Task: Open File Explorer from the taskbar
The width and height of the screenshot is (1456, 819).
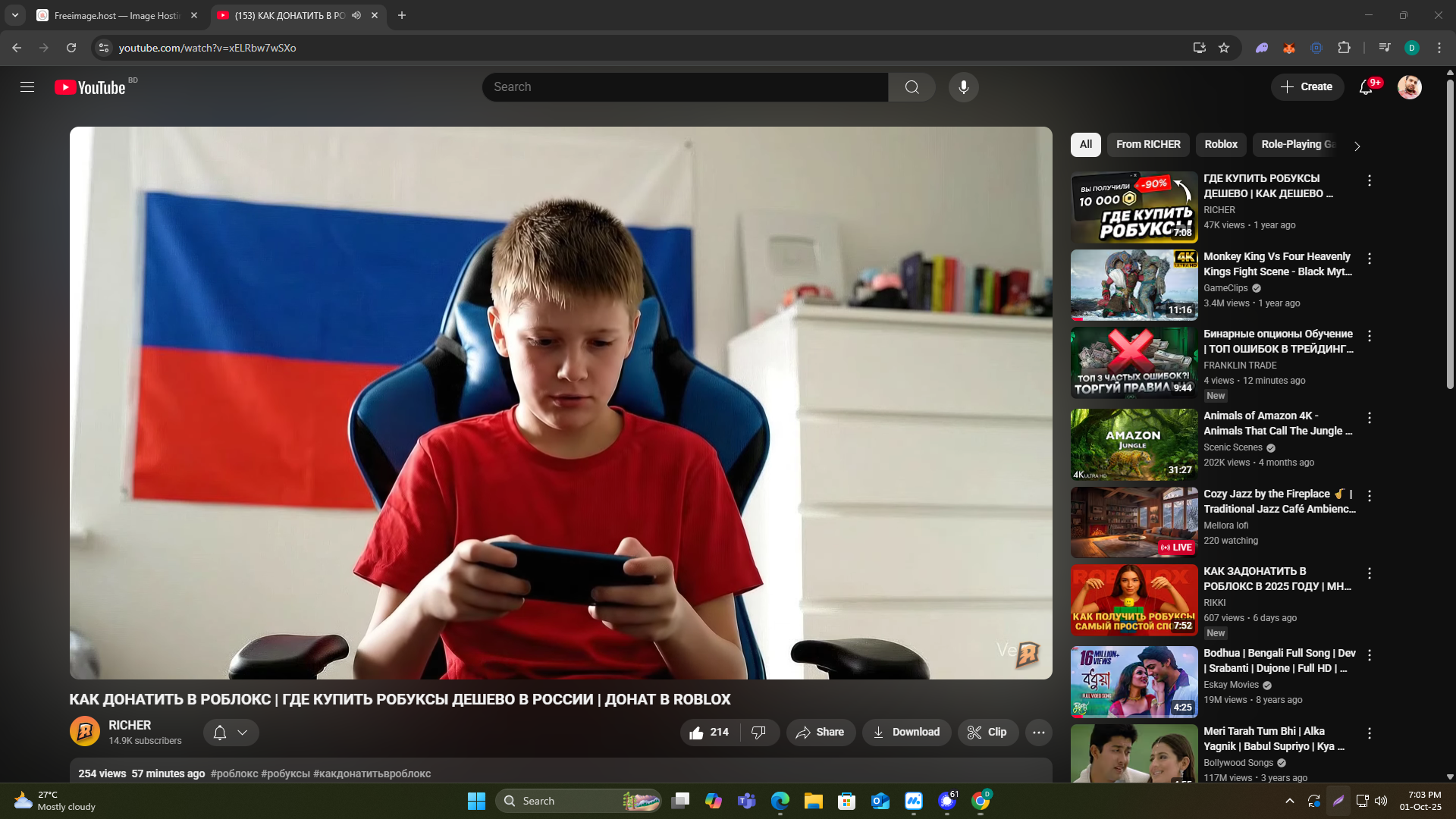Action: tap(814, 801)
